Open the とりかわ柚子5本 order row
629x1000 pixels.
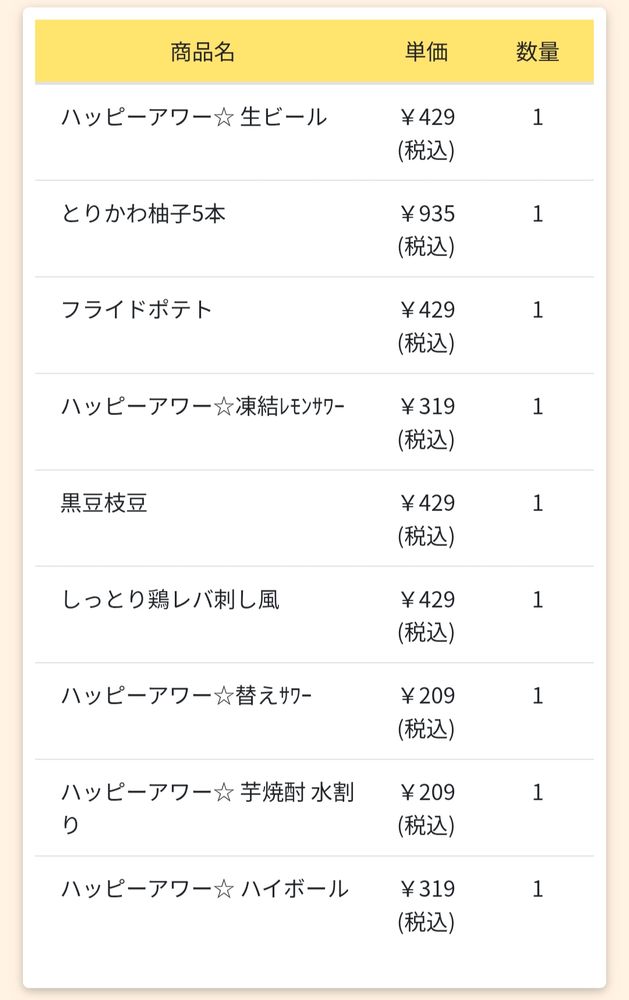[x=314, y=229]
